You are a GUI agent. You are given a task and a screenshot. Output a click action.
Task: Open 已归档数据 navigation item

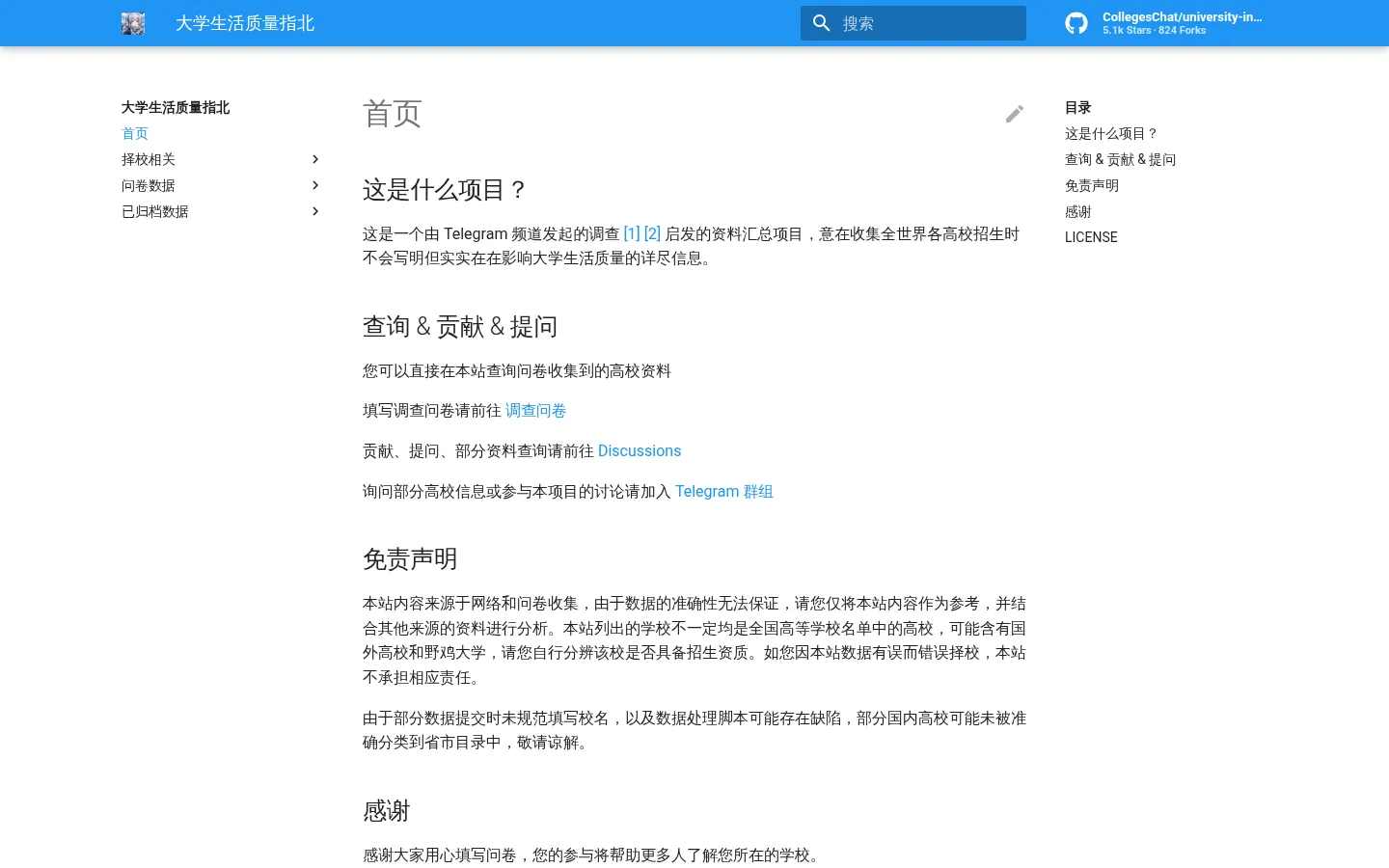coord(155,211)
